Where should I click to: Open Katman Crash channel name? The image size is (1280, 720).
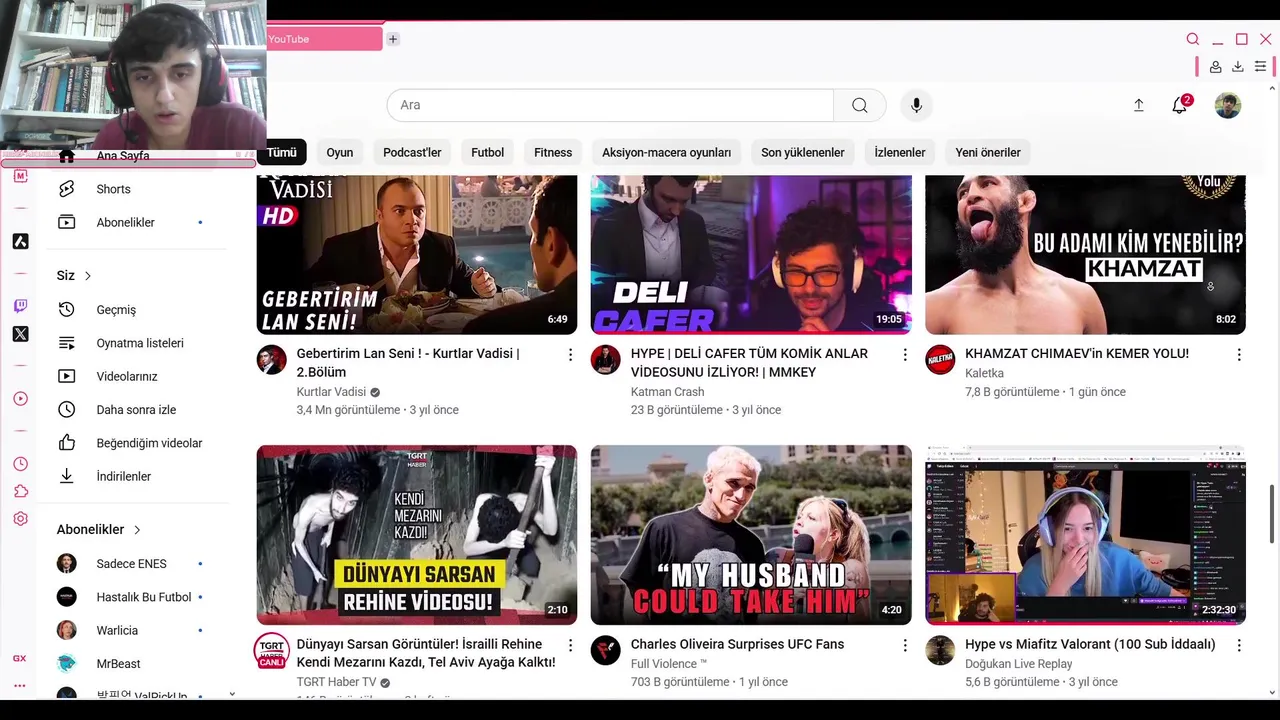point(667,392)
